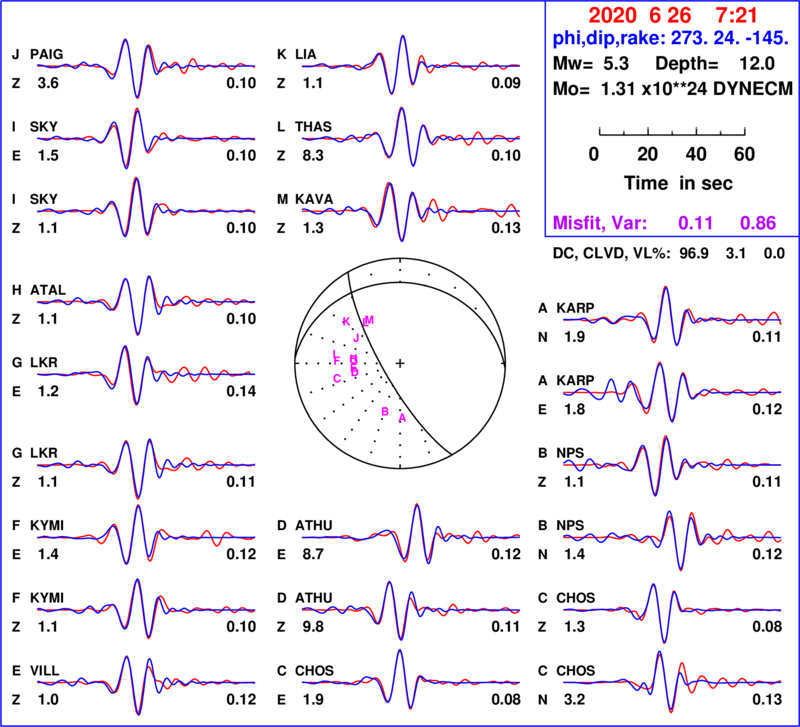Click the Mw= 5.3 magnitude text
This screenshot has height=727, width=800.
591,64
